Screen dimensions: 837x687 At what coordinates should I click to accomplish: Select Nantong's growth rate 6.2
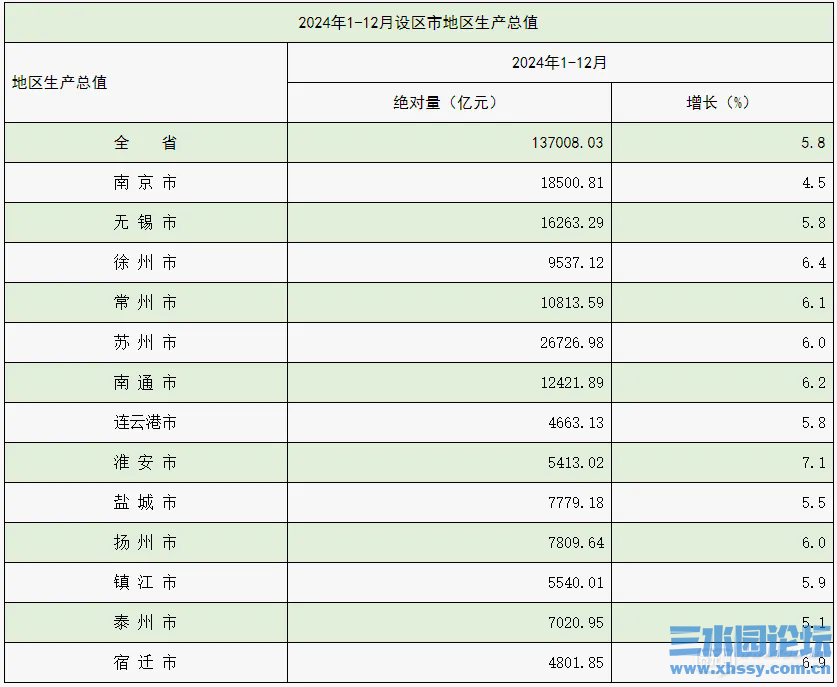coord(813,383)
